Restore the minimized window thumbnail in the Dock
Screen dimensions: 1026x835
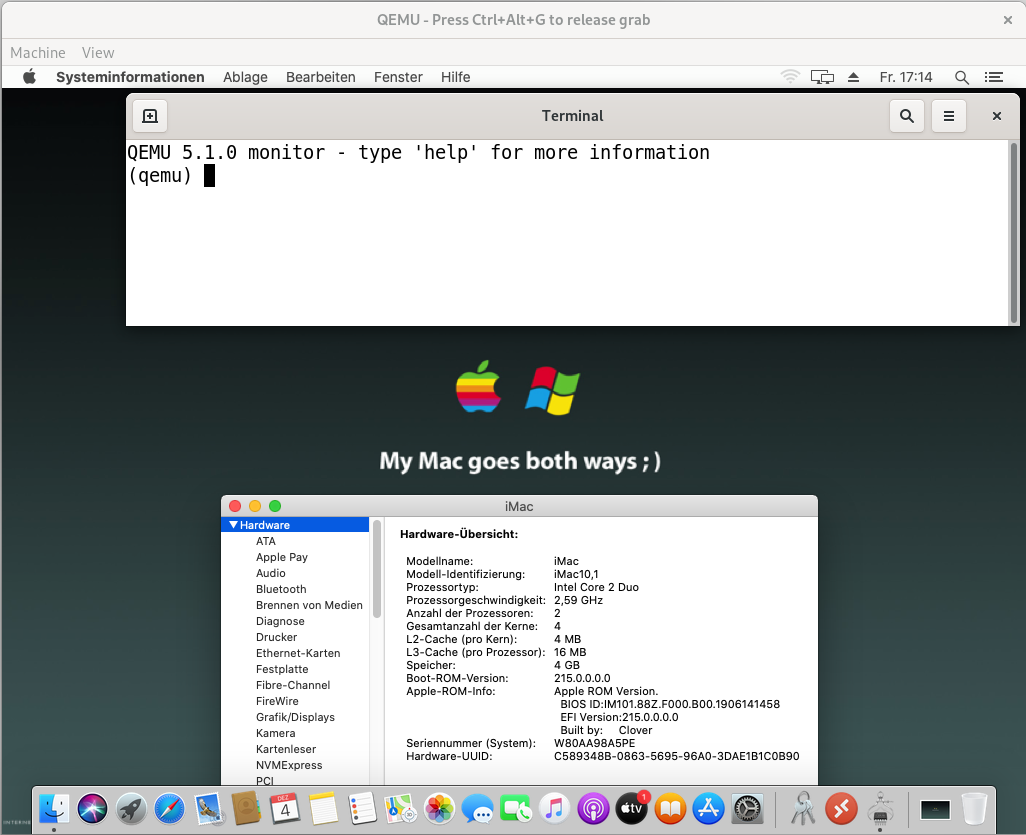(935, 809)
